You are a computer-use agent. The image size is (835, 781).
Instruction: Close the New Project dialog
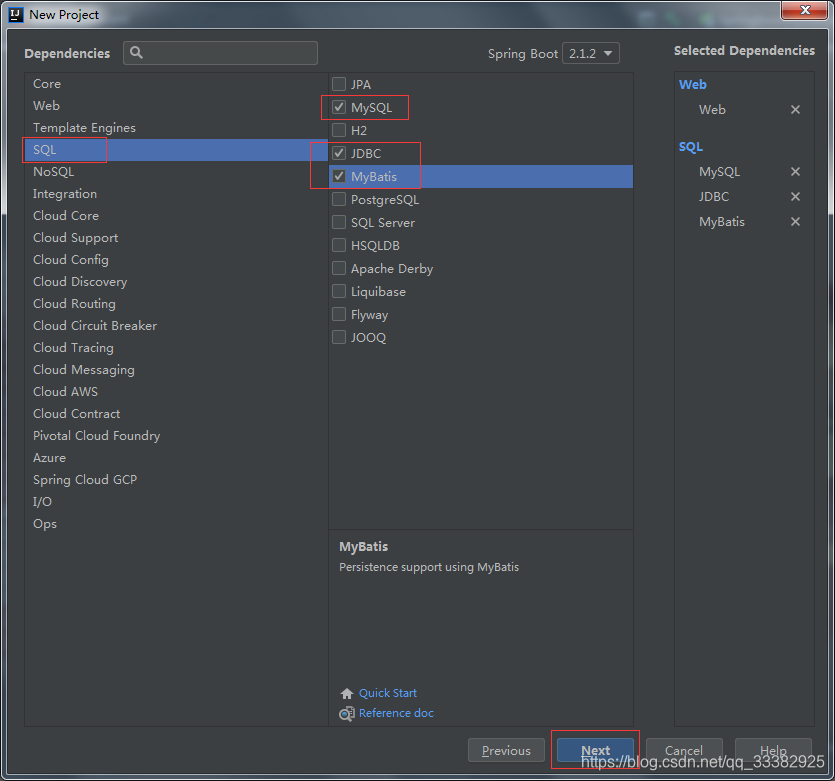pyautogui.click(x=805, y=10)
